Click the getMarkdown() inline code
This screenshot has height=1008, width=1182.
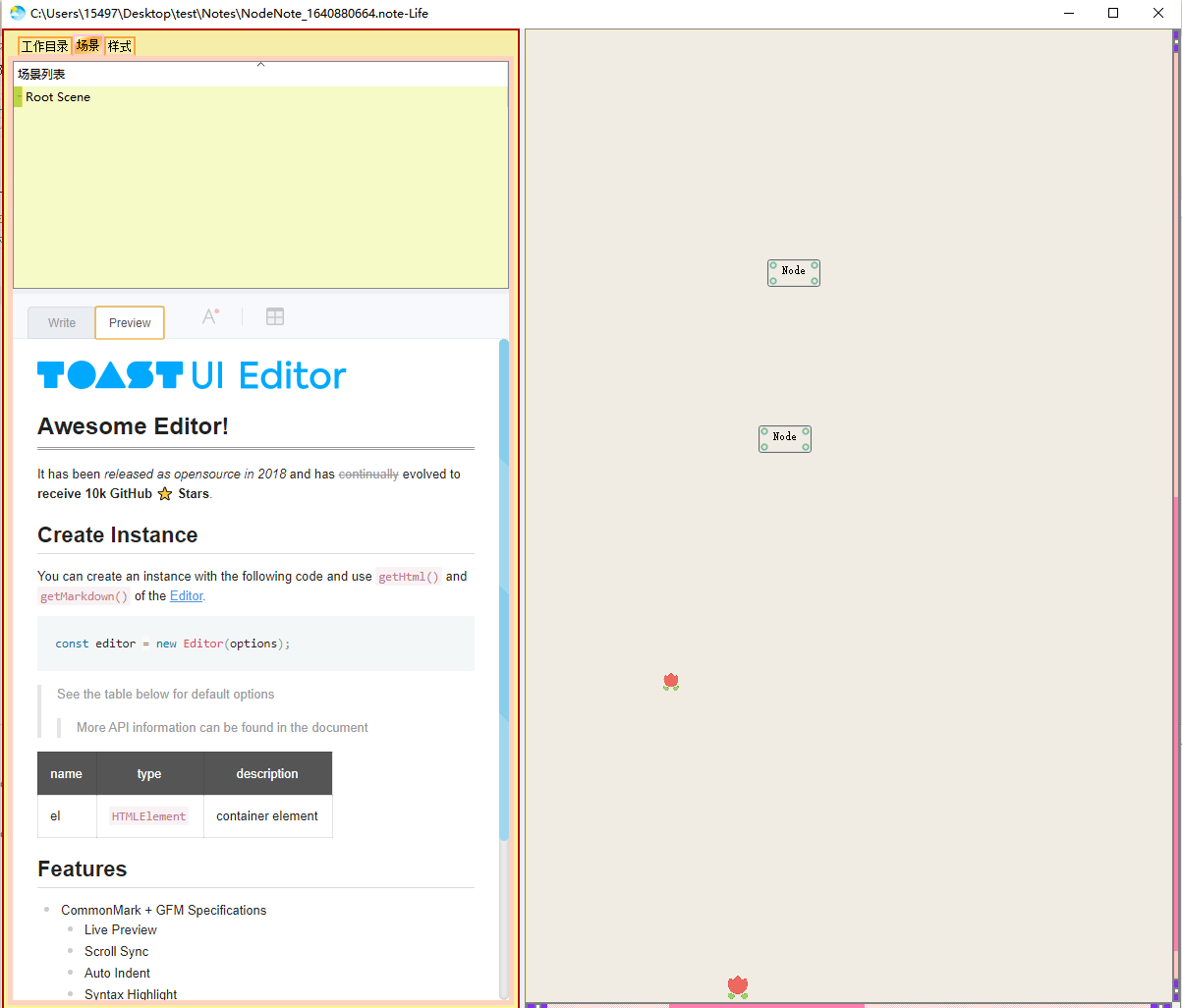84,596
